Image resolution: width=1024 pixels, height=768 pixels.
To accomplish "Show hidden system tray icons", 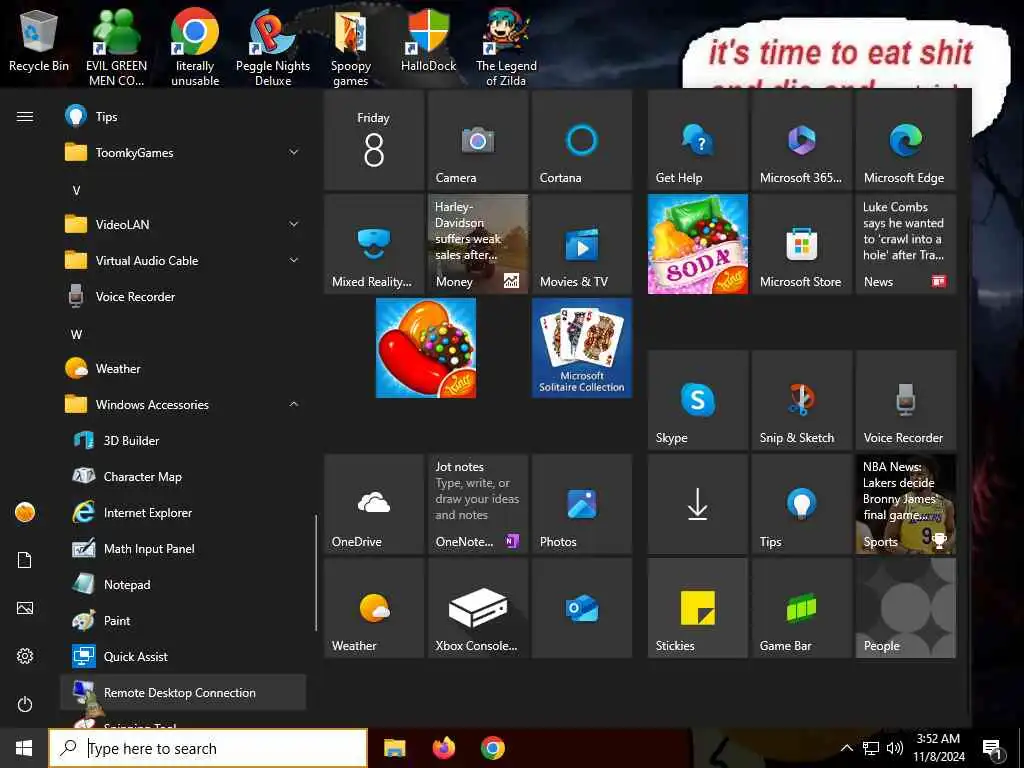I will [x=846, y=748].
